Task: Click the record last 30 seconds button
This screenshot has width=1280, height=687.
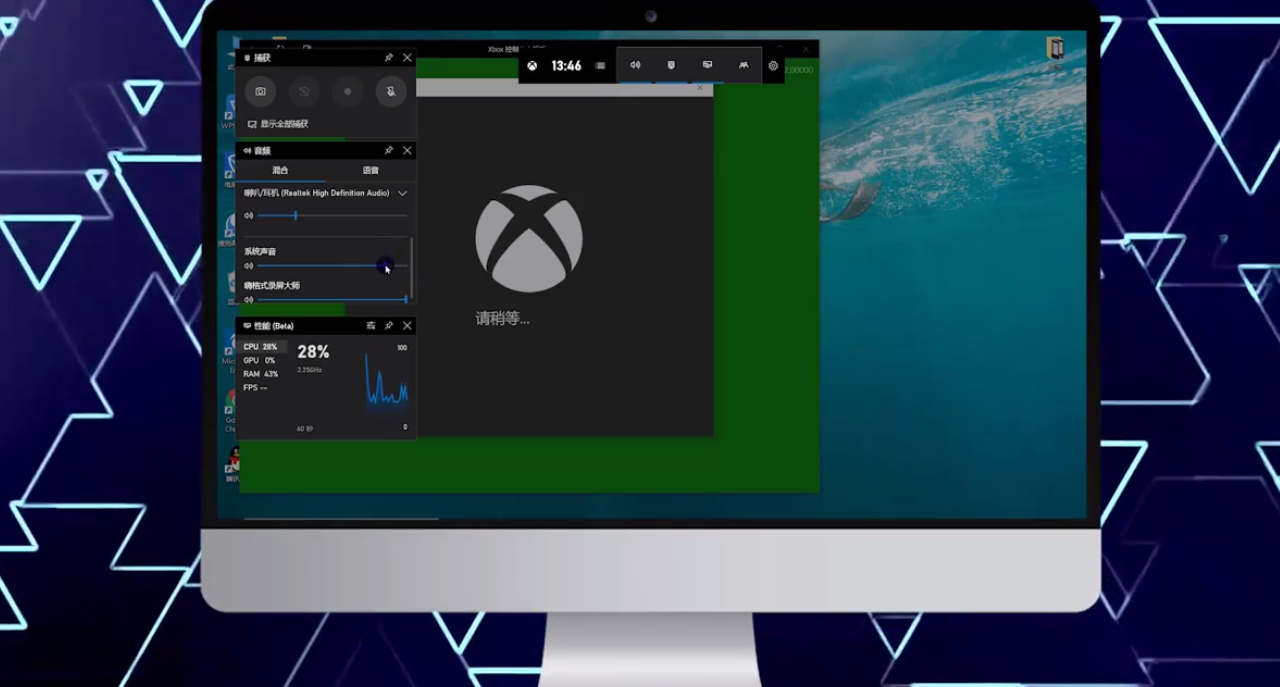Action: pyautogui.click(x=304, y=91)
